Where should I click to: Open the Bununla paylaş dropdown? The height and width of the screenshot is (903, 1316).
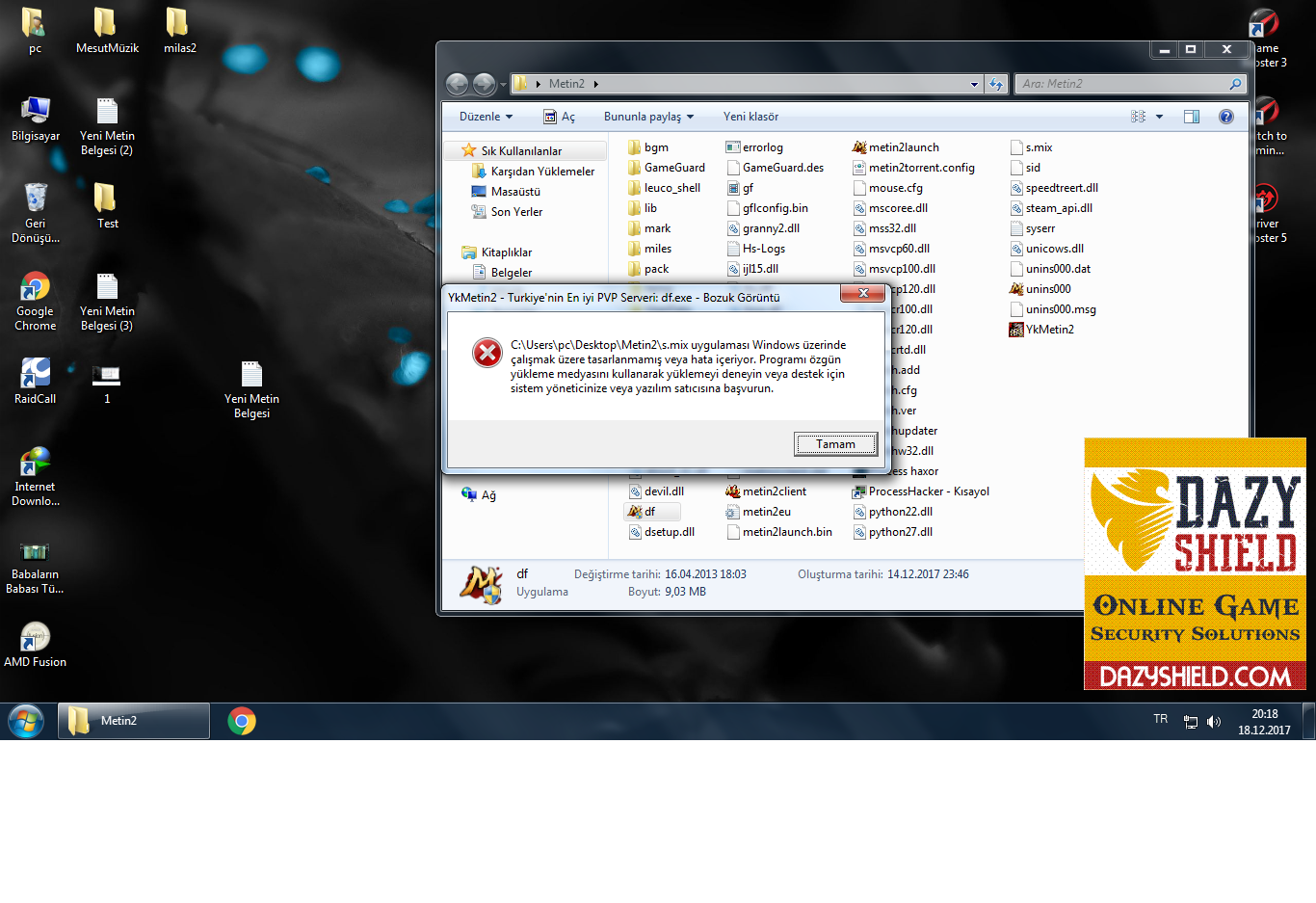pos(648,117)
